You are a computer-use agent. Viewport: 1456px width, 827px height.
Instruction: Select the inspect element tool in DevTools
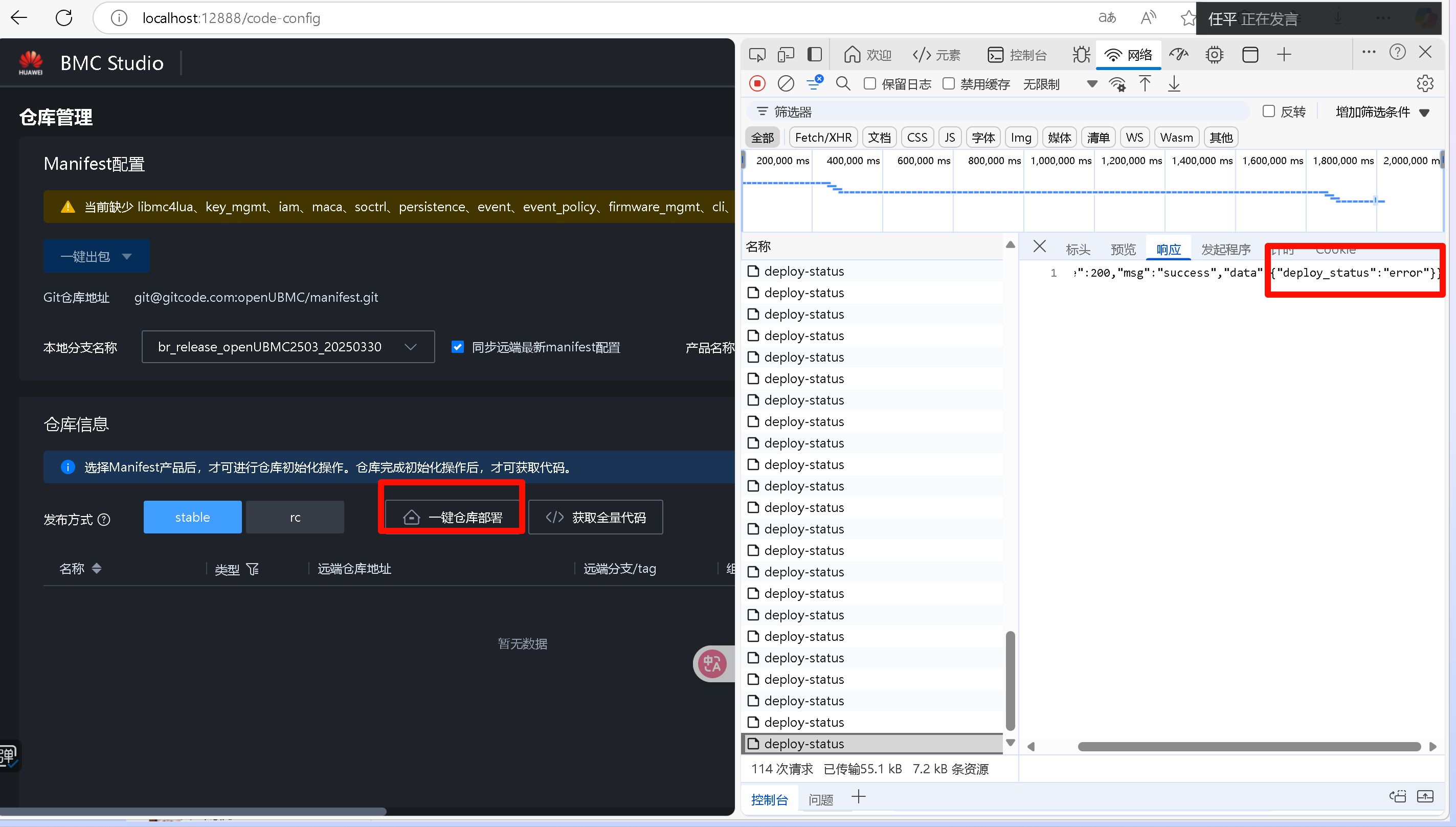756,54
